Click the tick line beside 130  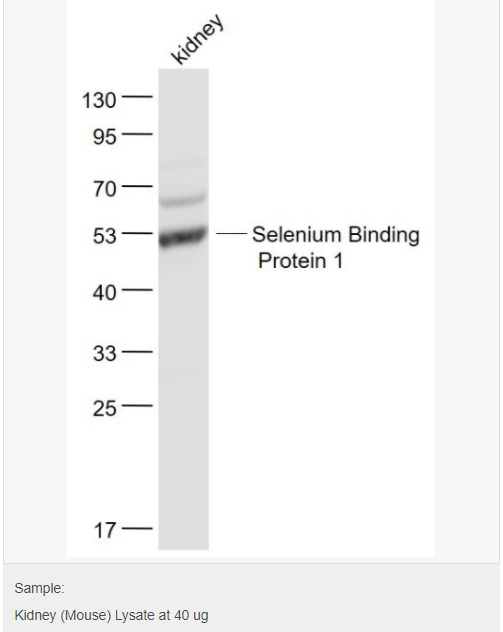pyautogui.click(x=137, y=96)
